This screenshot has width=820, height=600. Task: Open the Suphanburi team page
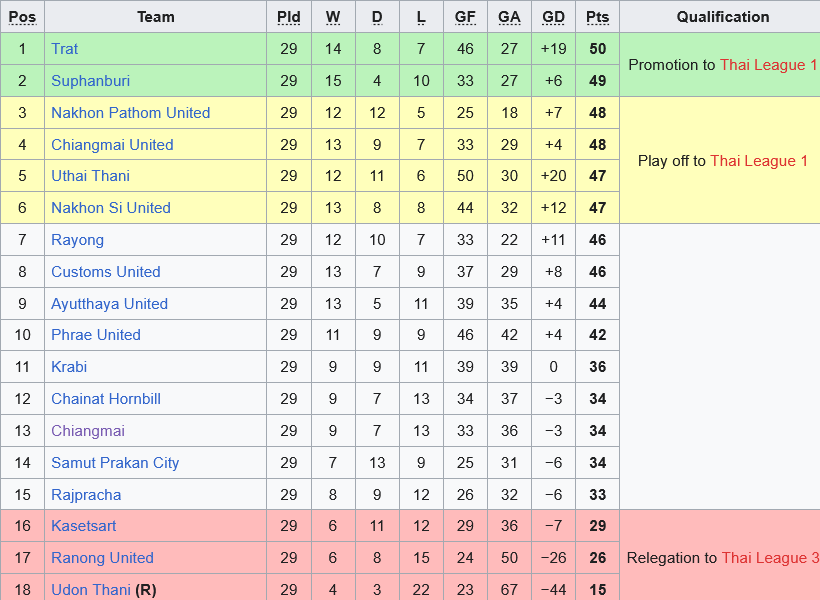click(90, 81)
